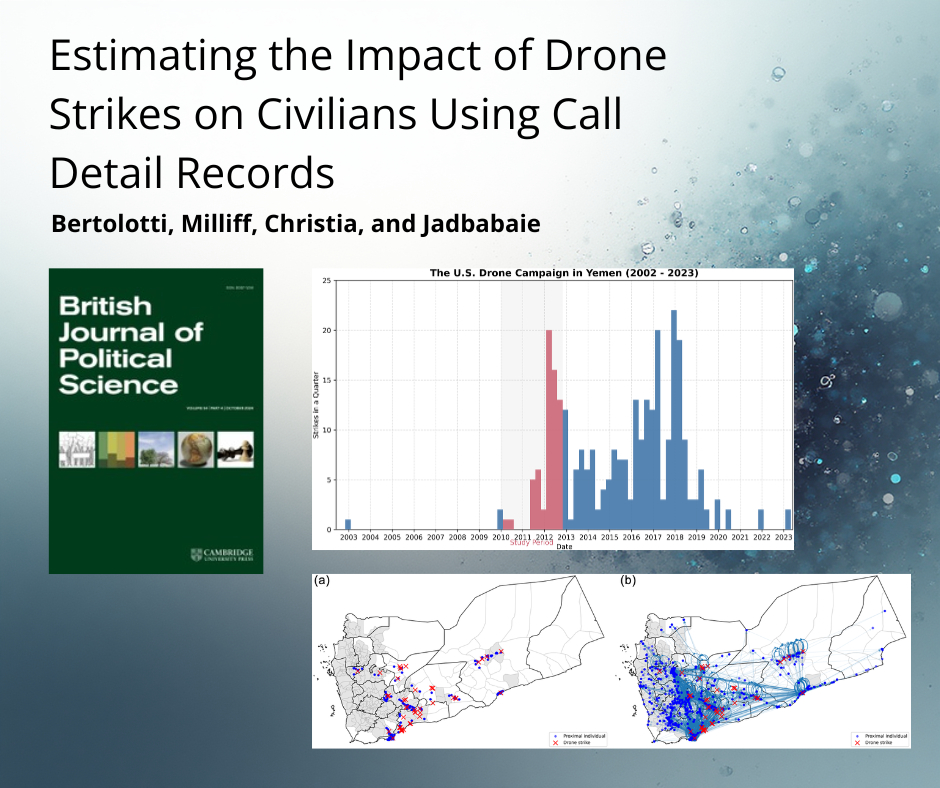Click the house sketch on journal cover
The image size is (940, 788).
click(77, 448)
